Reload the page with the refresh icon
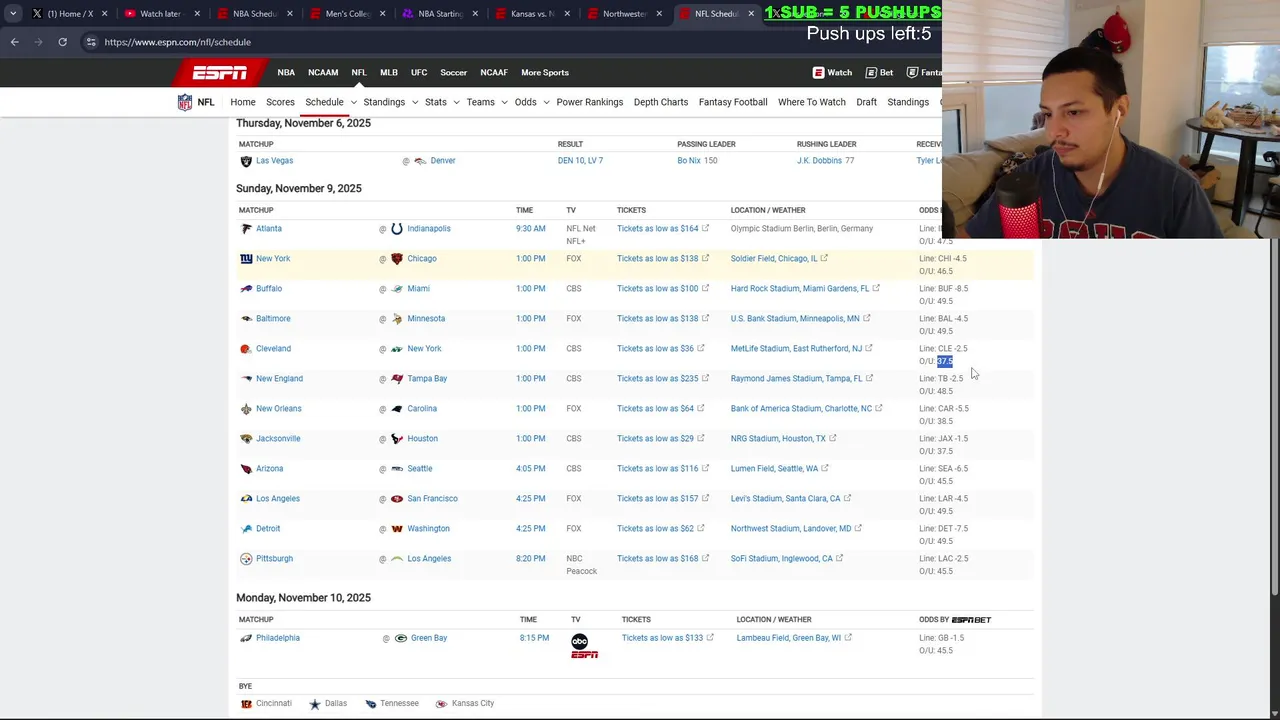 tap(62, 42)
